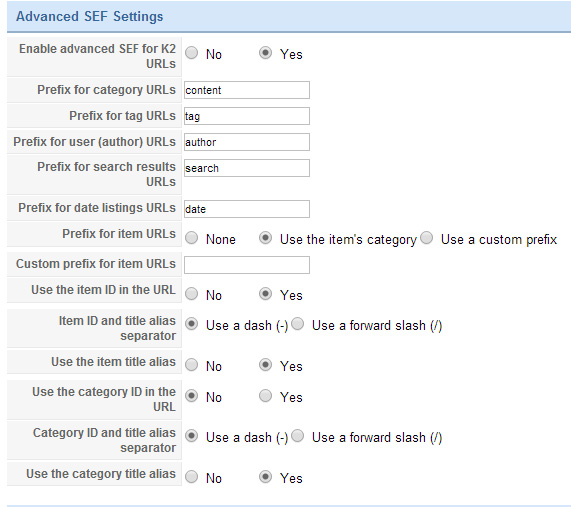This screenshot has height=507, width=571.
Task: Focus the Prefix for user (author) URLs field
Action: click(247, 142)
